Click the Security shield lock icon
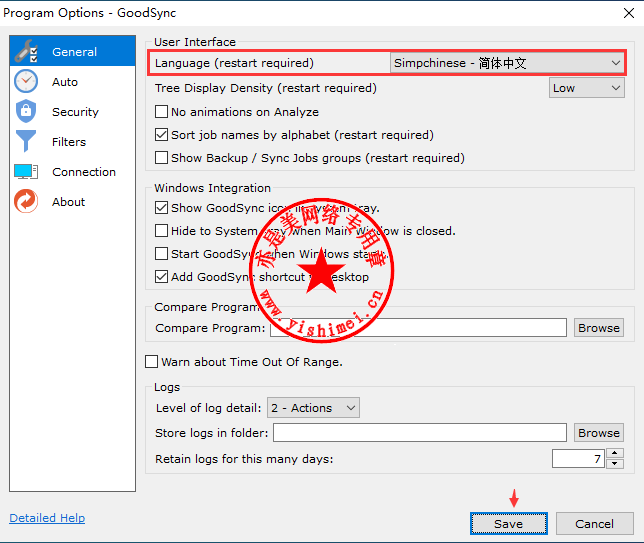Screen dimensions: 644x543 [26, 111]
